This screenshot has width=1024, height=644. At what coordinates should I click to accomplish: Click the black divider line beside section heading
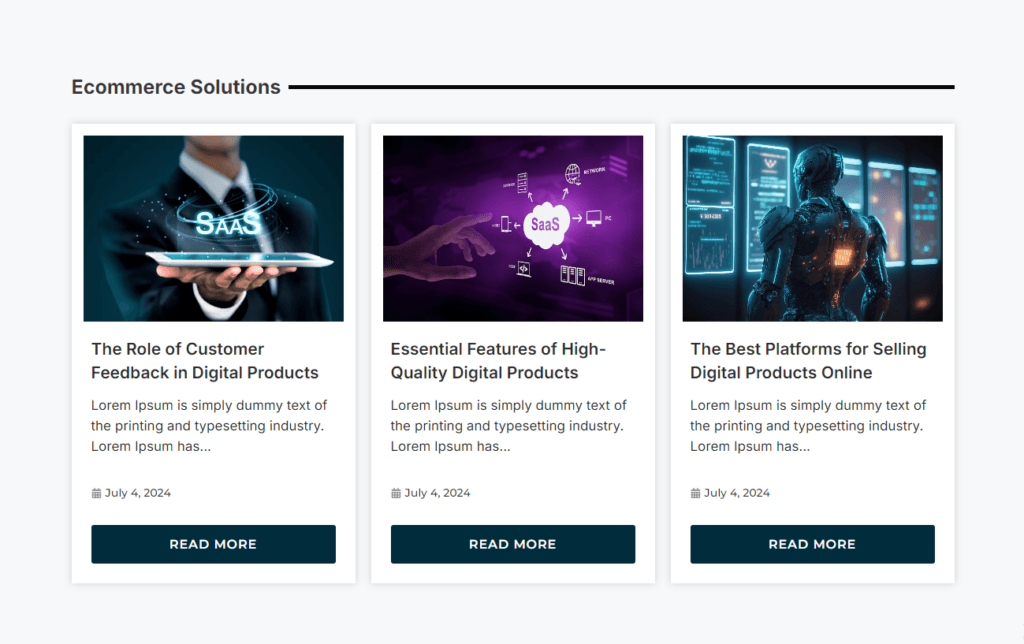621,87
